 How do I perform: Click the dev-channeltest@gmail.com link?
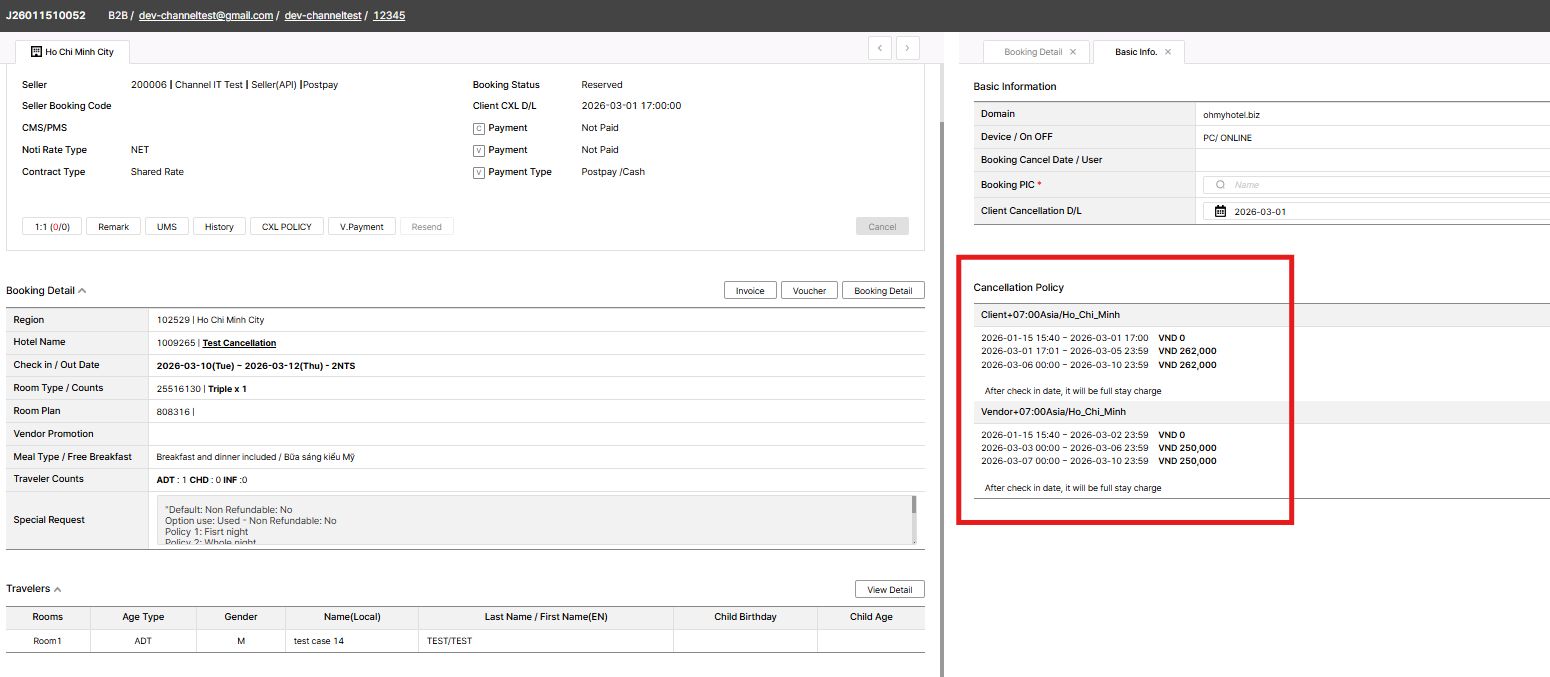pyautogui.click(x=205, y=16)
